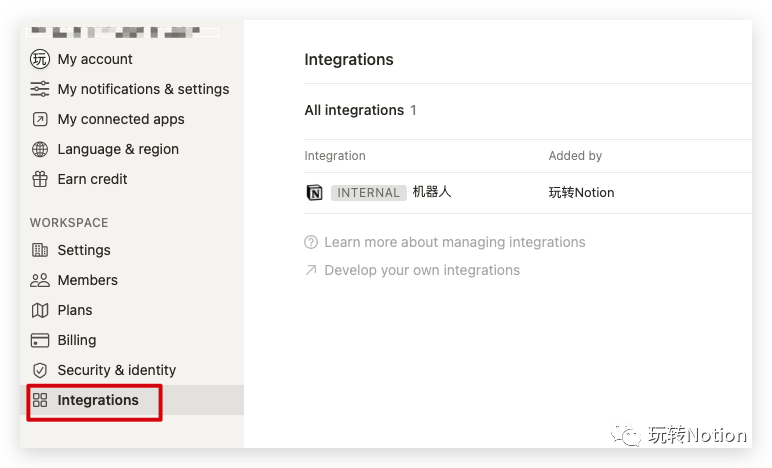Click the Language & region globe icon
This screenshot has height=468, width=772.
[40, 149]
